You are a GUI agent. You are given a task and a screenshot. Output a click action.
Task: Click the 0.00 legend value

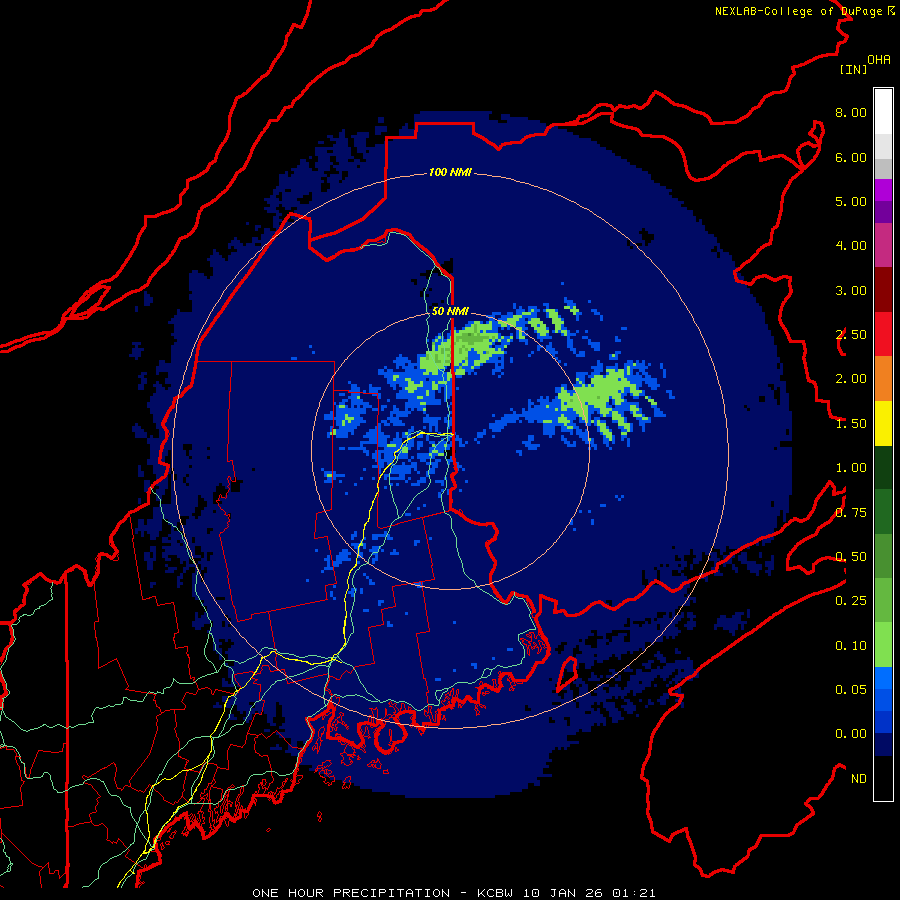tap(851, 734)
